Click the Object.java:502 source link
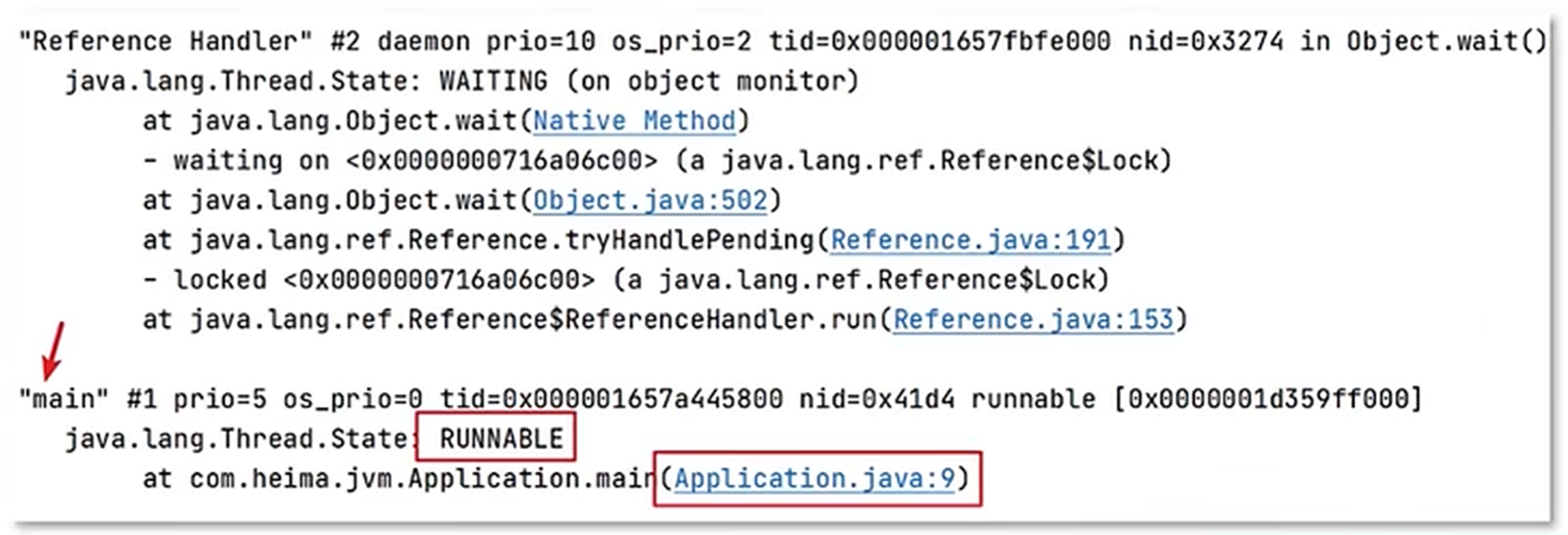The width and height of the screenshot is (1568, 535). click(650, 200)
